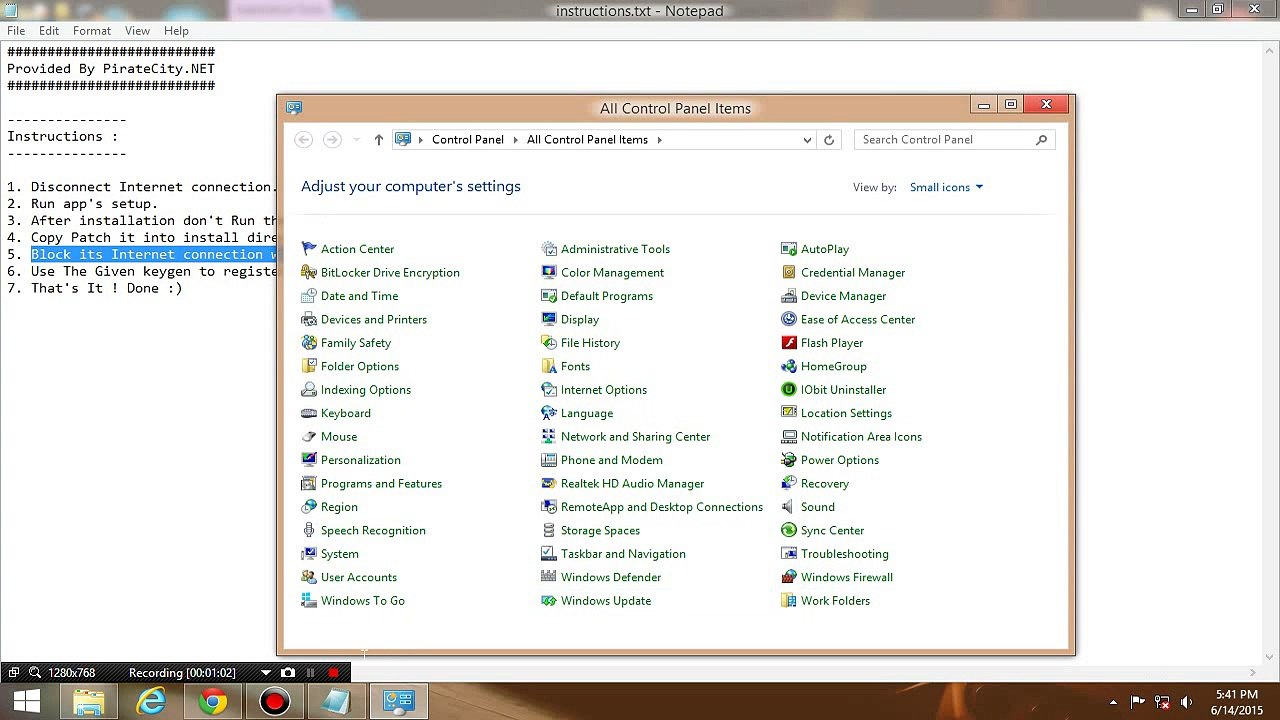Expand the address bar history dropdown

tap(807, 140)
